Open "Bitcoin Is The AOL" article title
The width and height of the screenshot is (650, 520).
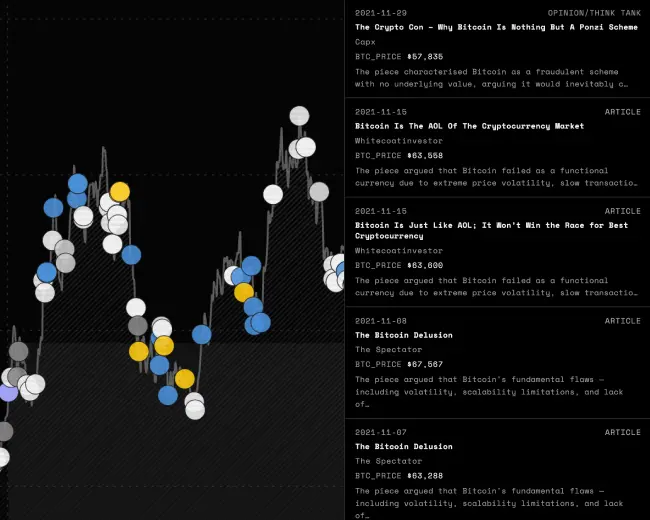470,126
